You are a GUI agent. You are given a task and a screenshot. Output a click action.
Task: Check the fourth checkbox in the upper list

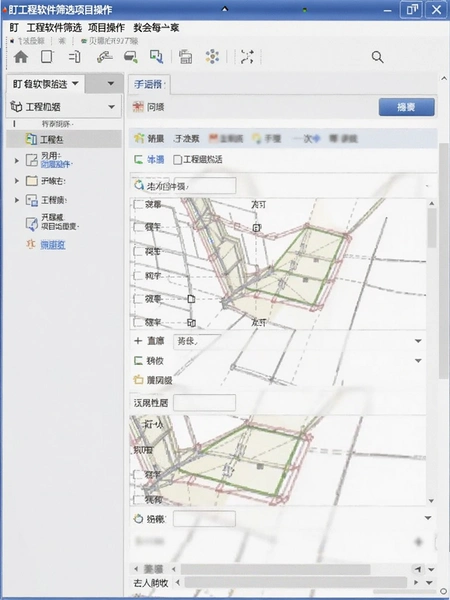click(138, 276)
